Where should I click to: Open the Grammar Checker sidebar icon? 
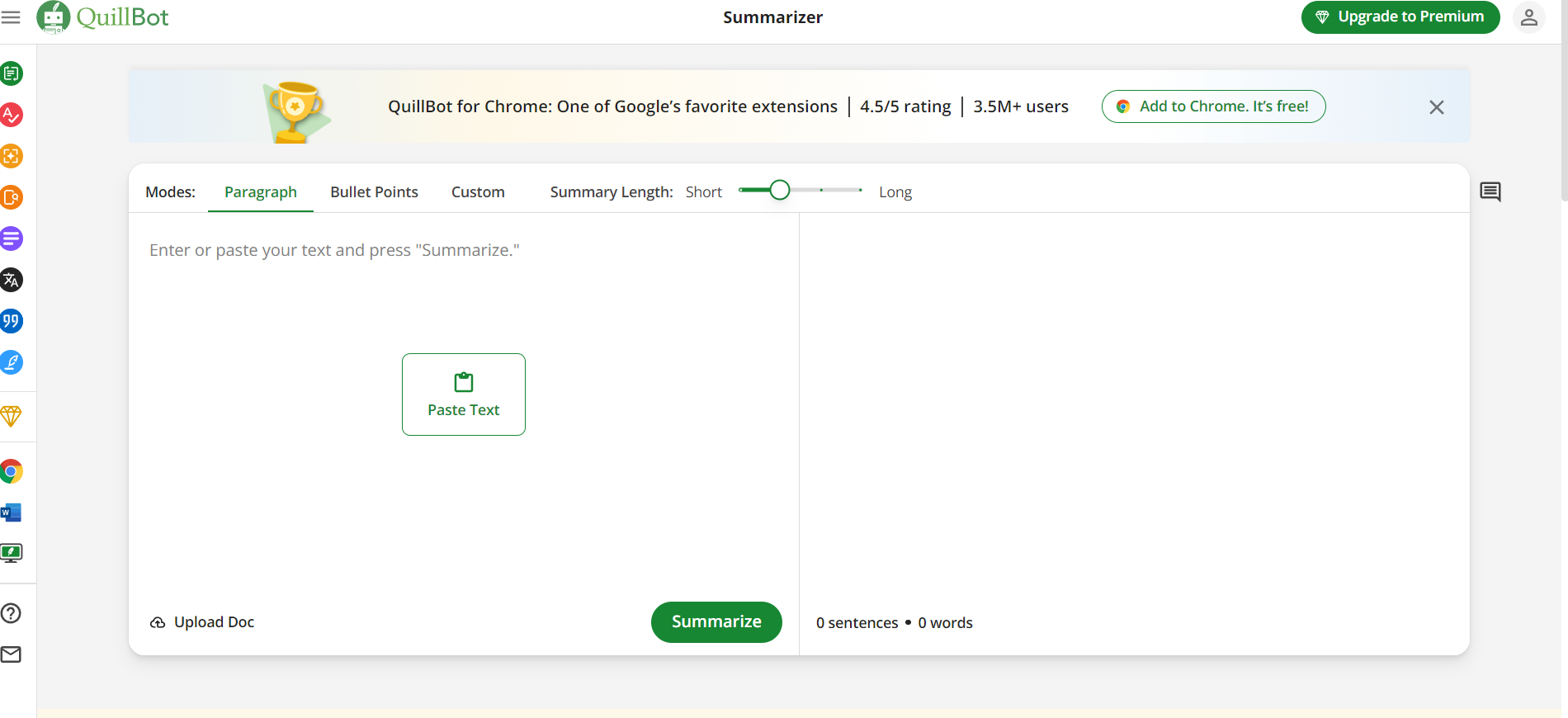(11, 115)
